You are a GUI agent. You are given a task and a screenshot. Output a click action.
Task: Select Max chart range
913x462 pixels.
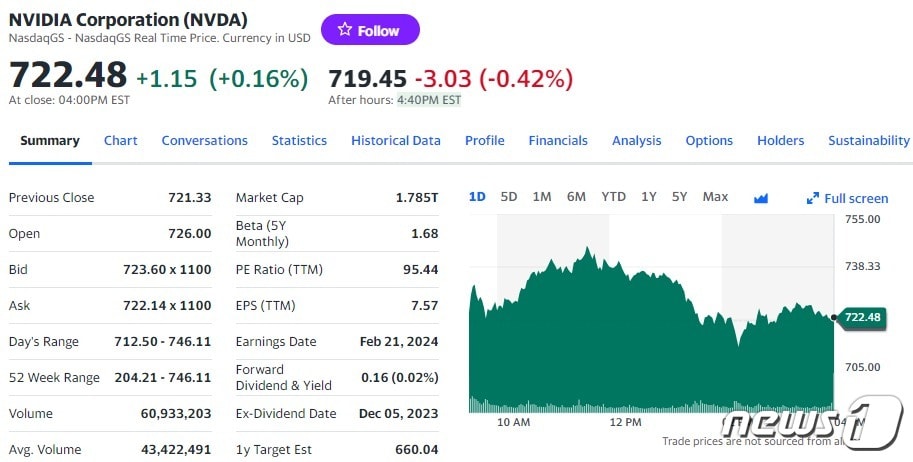click(715, 197)
